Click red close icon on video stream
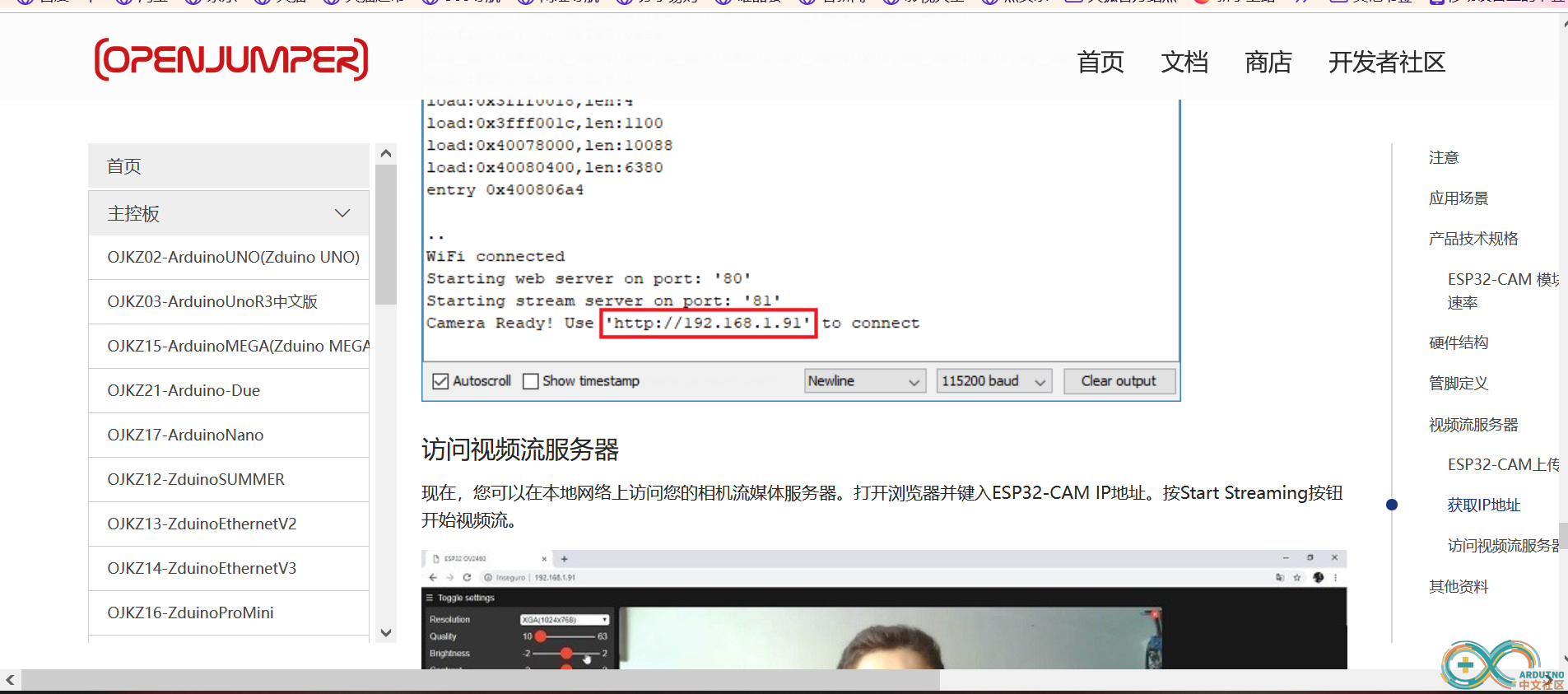 pos(1156,614)
